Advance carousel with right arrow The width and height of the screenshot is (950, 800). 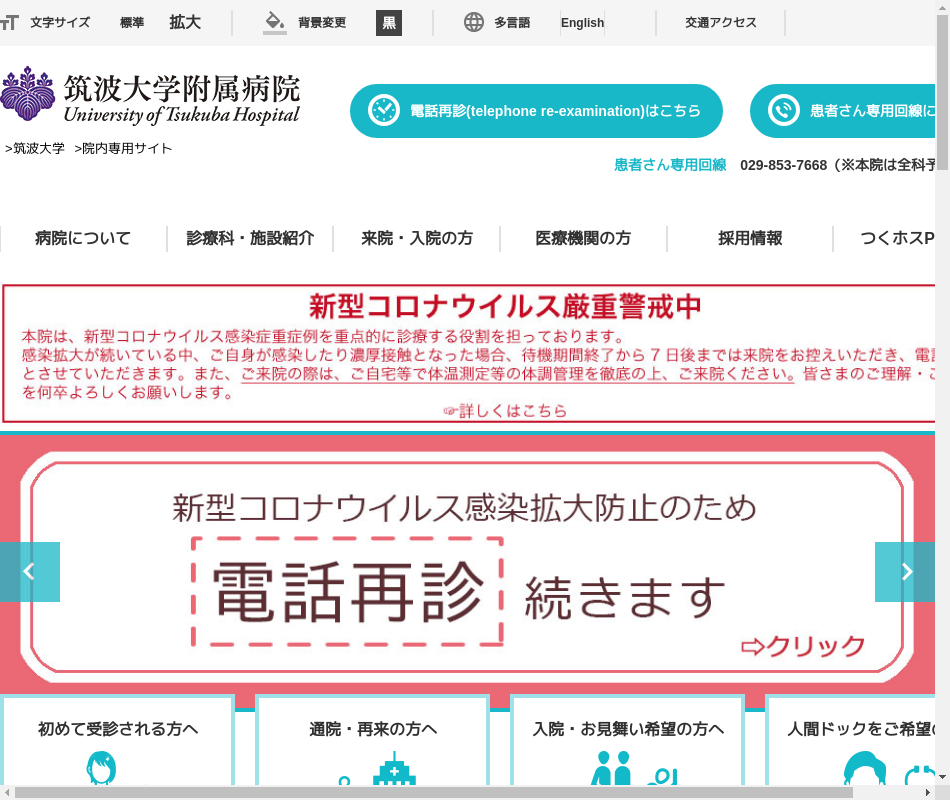(x=905, y=572)
